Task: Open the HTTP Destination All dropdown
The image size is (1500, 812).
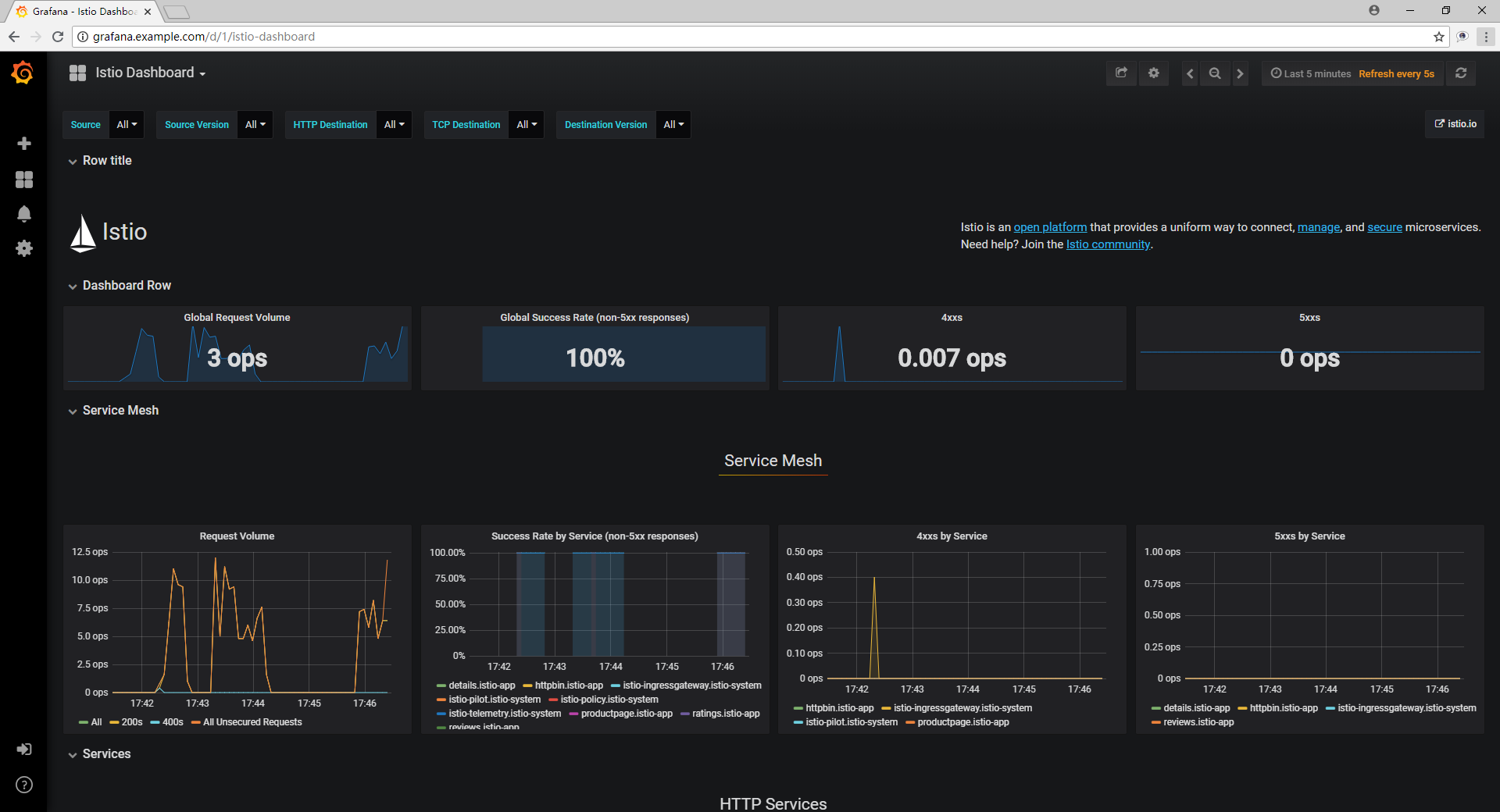Action: point(395,125)
